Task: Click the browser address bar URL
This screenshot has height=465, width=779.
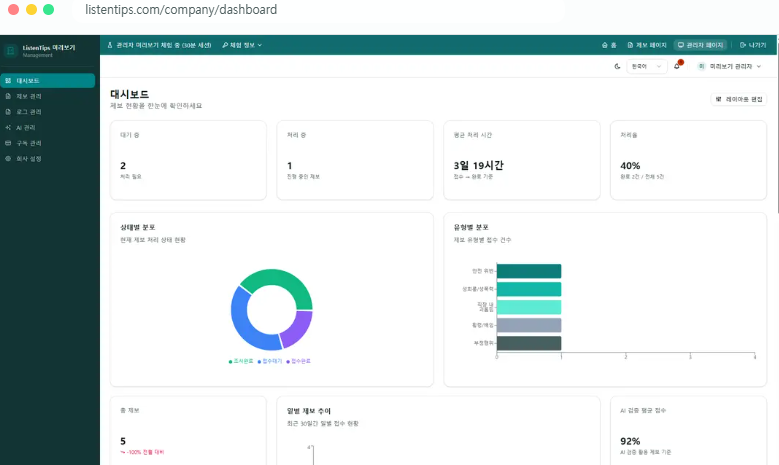Action: tap(181, 9)
